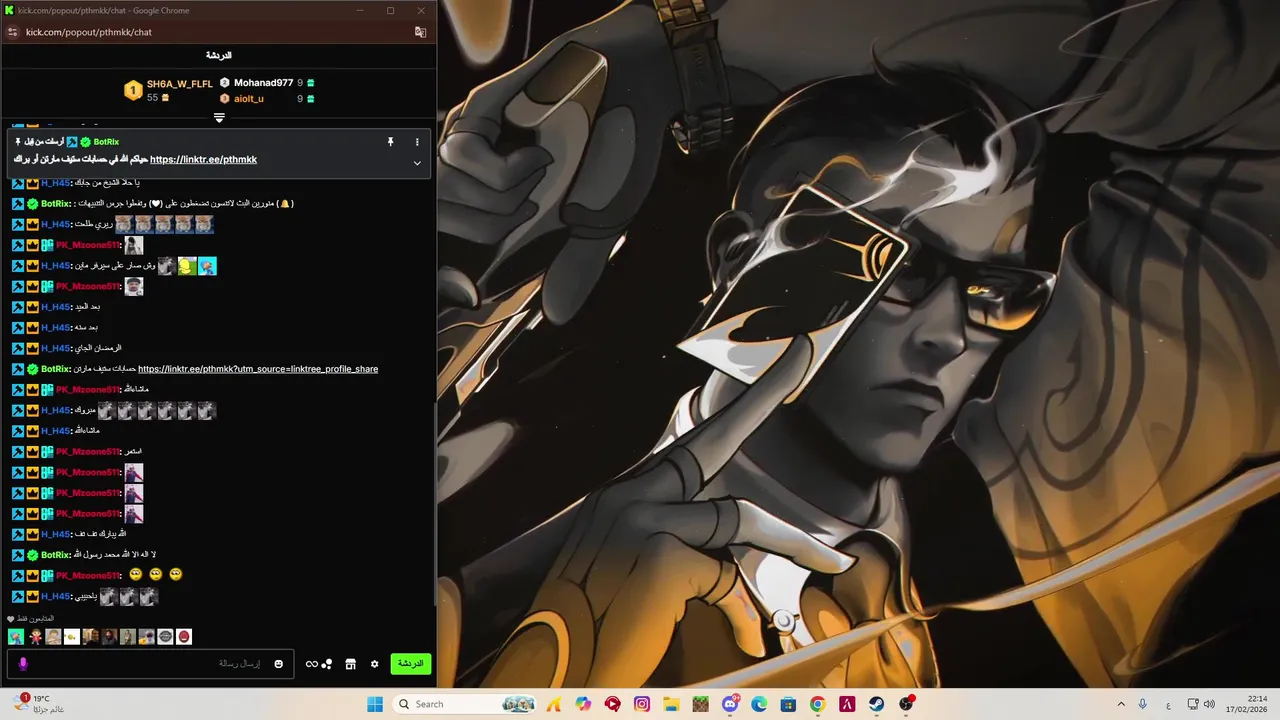Expand the gift leaderboard arrow
Viewport: 1280px width, 720px height.
pos(219,117)
